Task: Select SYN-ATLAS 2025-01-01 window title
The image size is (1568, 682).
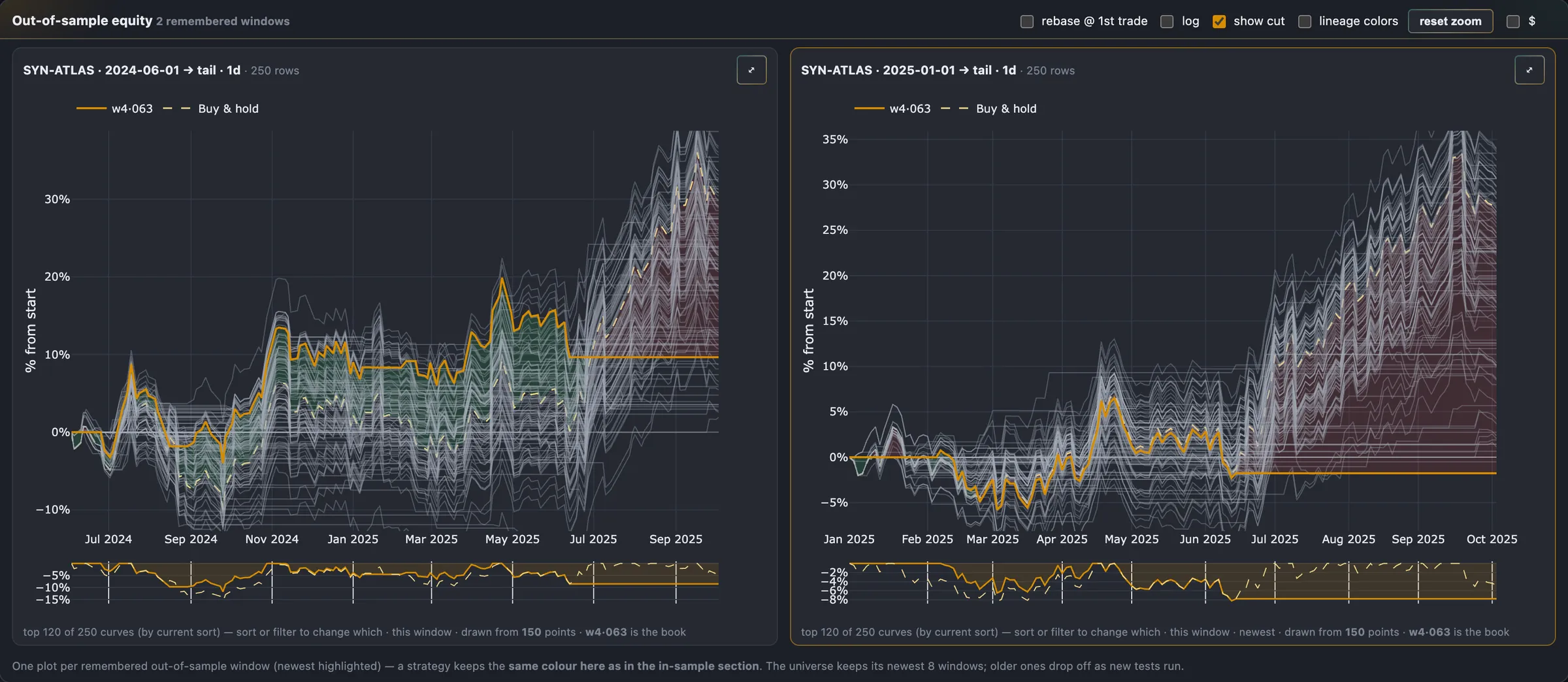Action: (909, 70)
